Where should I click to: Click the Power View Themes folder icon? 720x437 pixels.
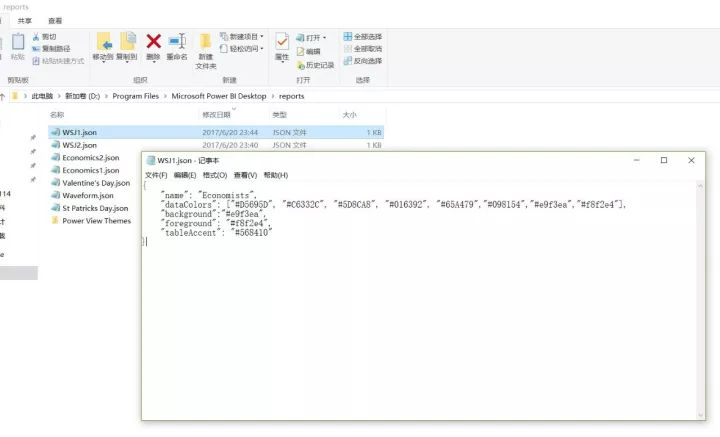tap(55, 221)
